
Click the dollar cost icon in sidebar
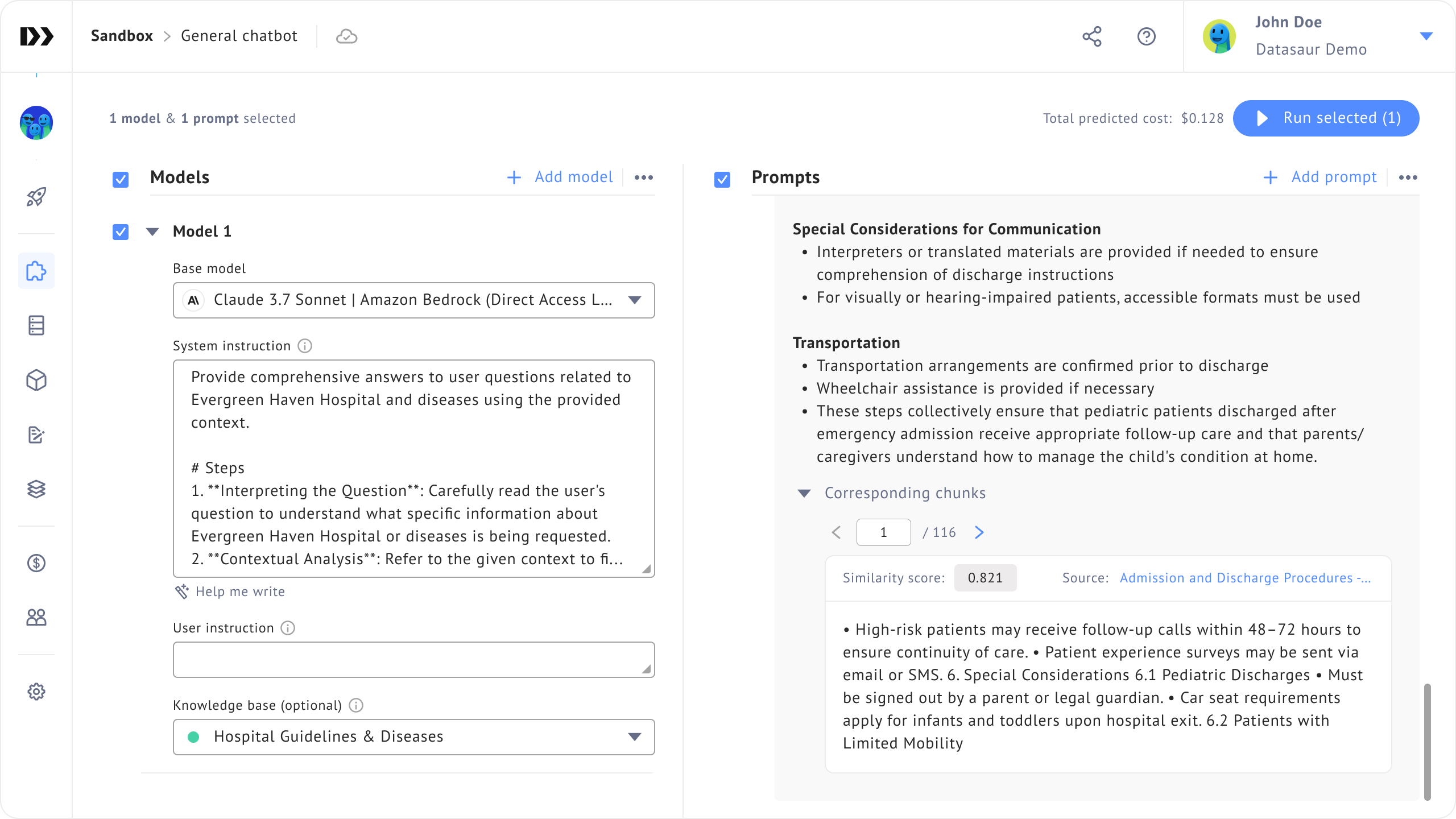pyautogui.click(x=36, y=563)
